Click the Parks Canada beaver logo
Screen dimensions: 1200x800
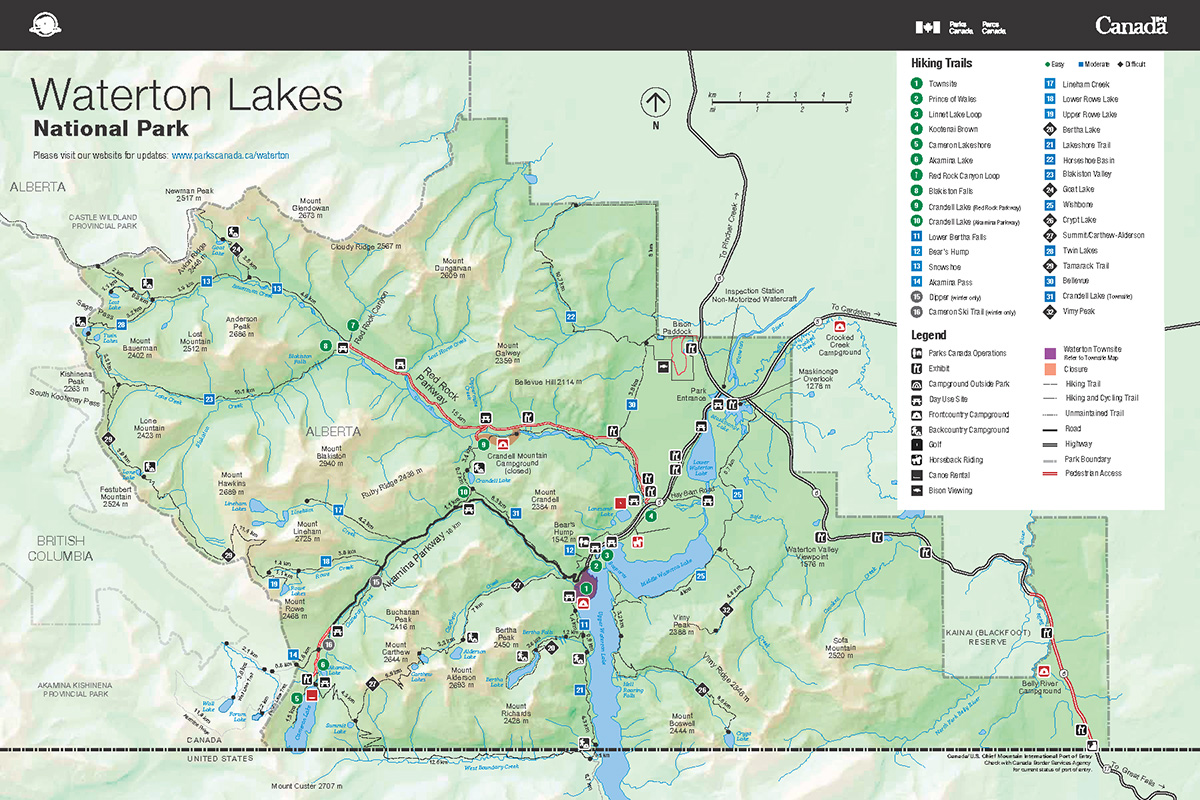(x=45, y=25)
